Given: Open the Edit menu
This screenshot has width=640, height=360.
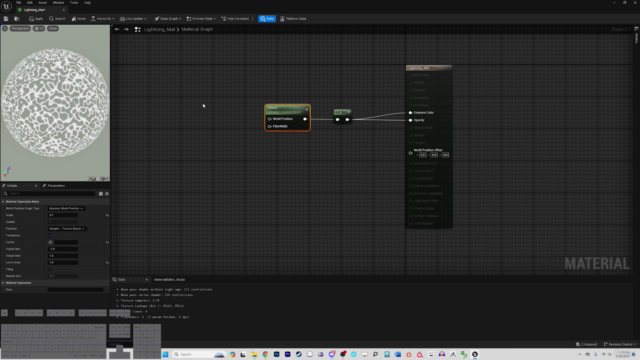Looking at the screenshot, I should point(30,2).
